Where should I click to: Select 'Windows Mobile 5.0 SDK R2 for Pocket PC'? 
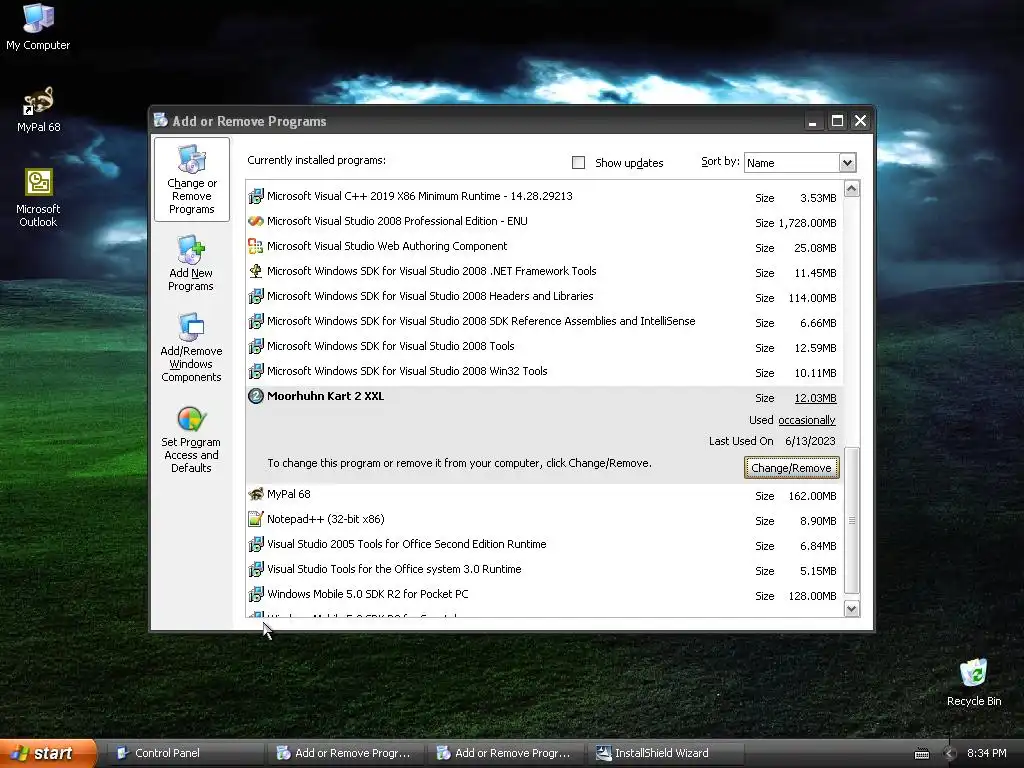point(545,594)
